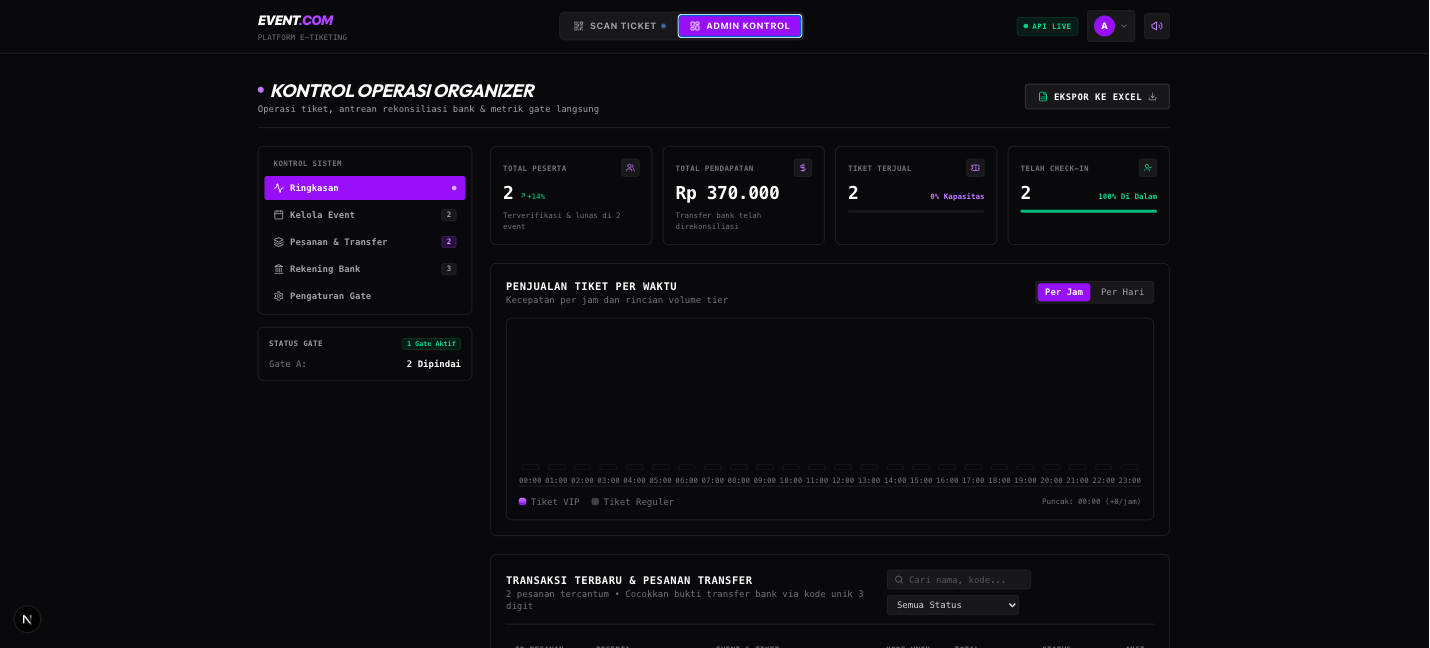Click the search magnifier icon
This screenshot has width=1430, height=648.
(899, 580)
